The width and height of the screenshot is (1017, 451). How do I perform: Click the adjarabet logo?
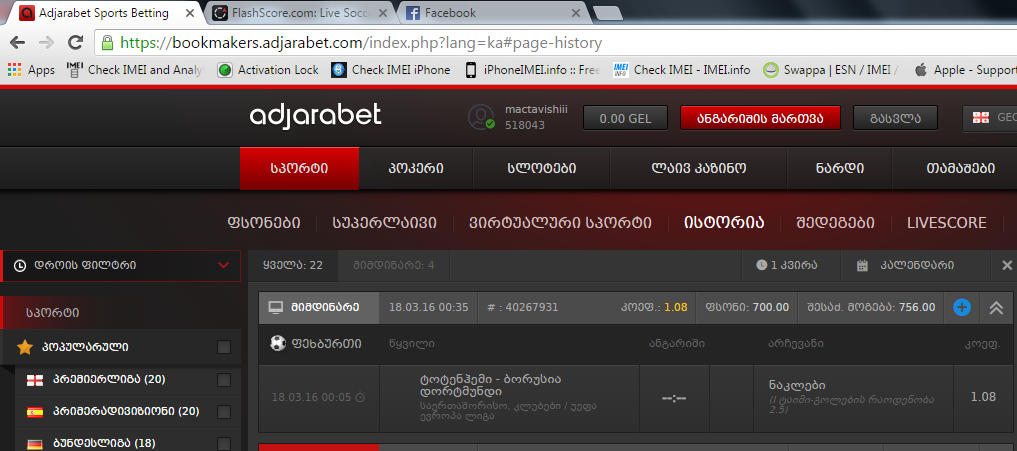(316, 115)
